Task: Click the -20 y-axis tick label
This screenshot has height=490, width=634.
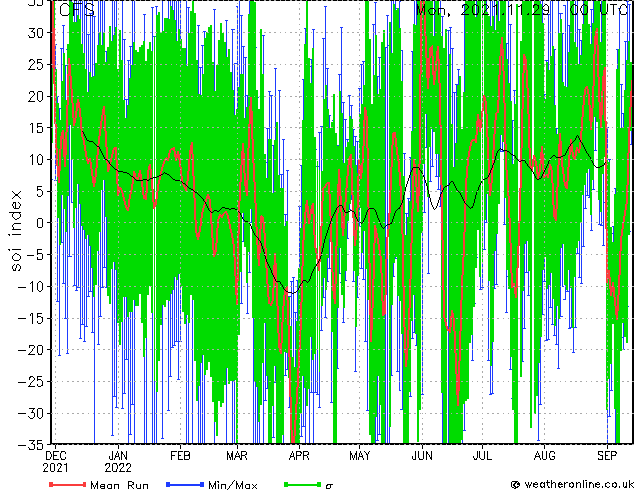Action: click(x=31, y=350)
